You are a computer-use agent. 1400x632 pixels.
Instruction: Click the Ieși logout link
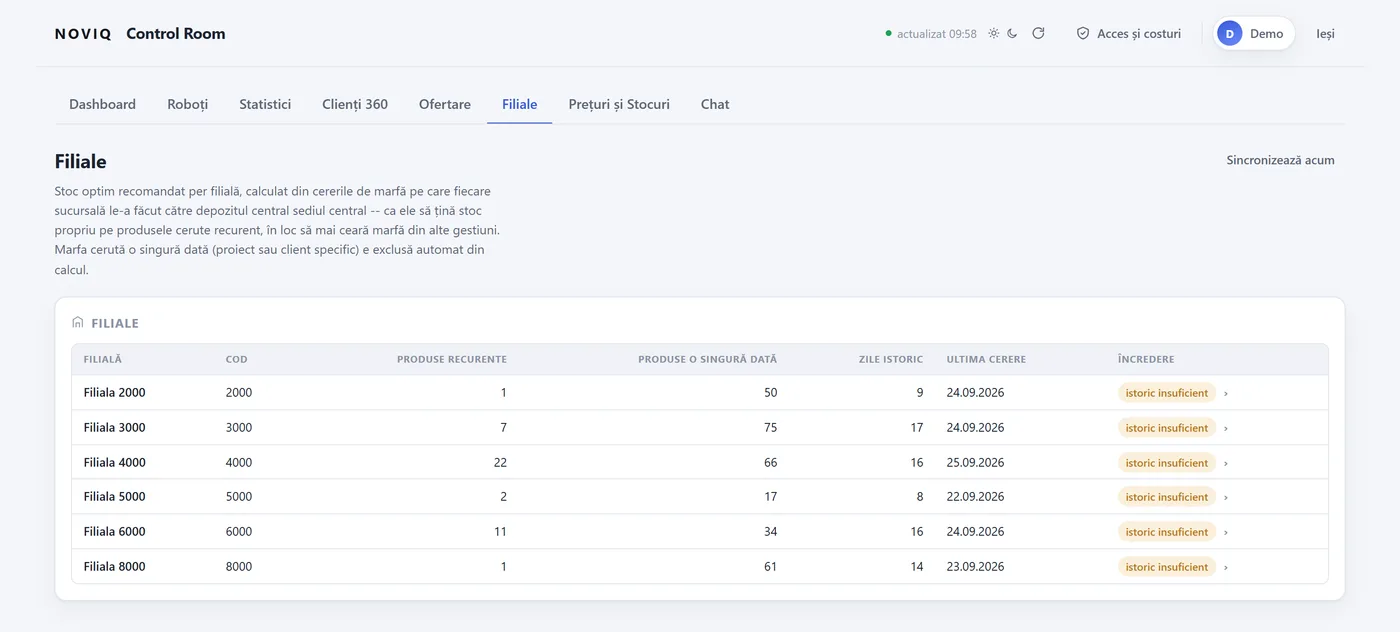[1325, 33]
